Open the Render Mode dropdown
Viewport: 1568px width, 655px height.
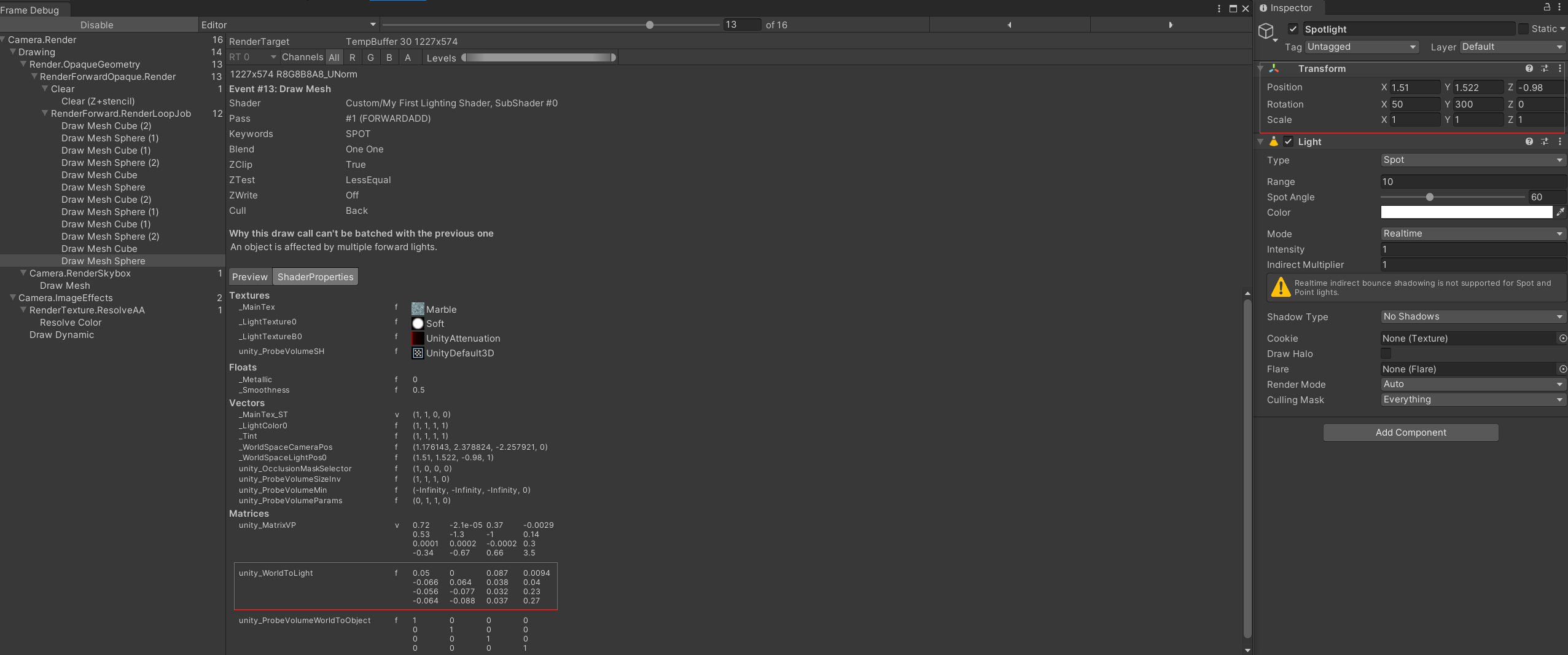(x=1473, y=384)
